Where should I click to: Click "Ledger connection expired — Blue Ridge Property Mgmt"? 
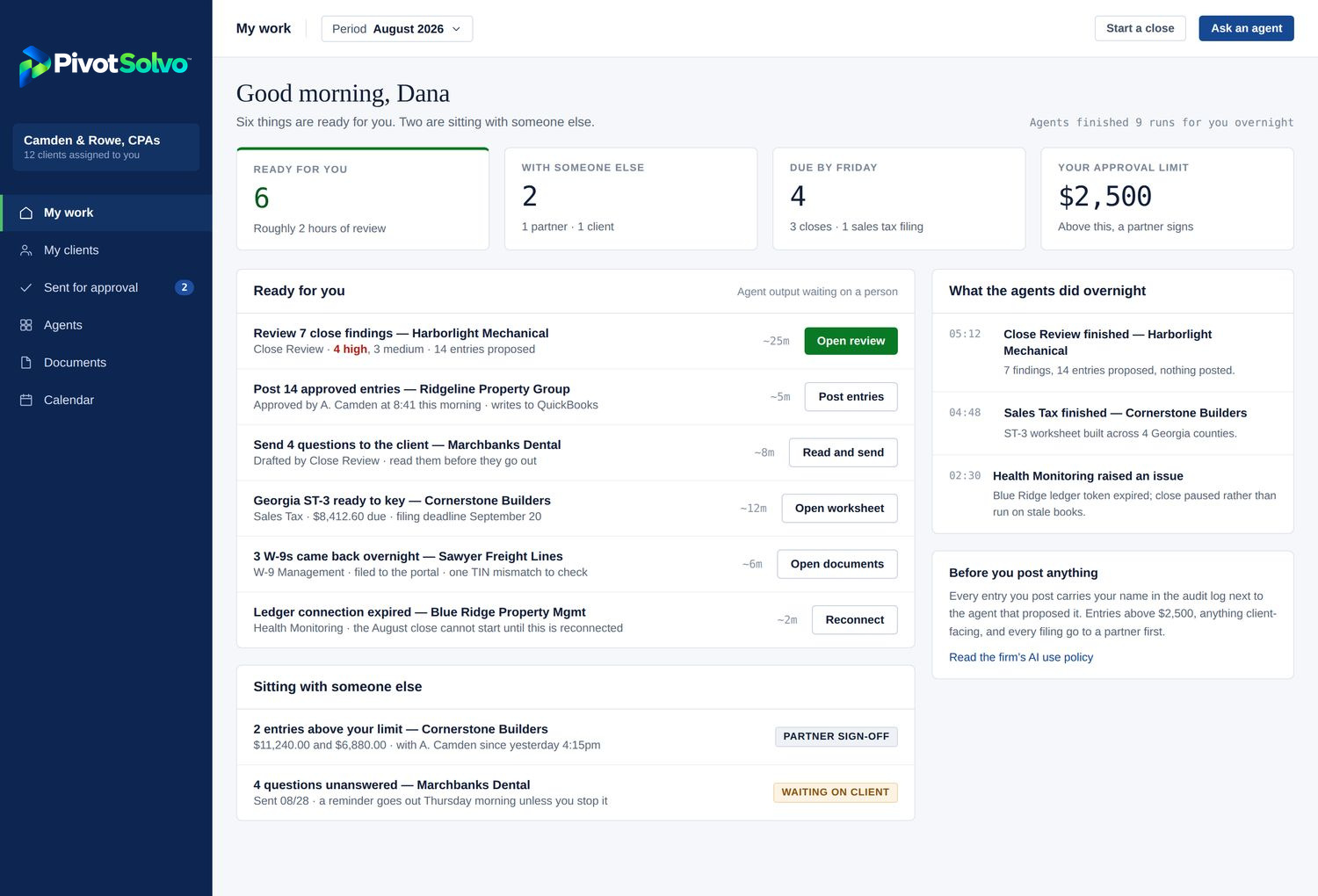[x=419, y=612]
